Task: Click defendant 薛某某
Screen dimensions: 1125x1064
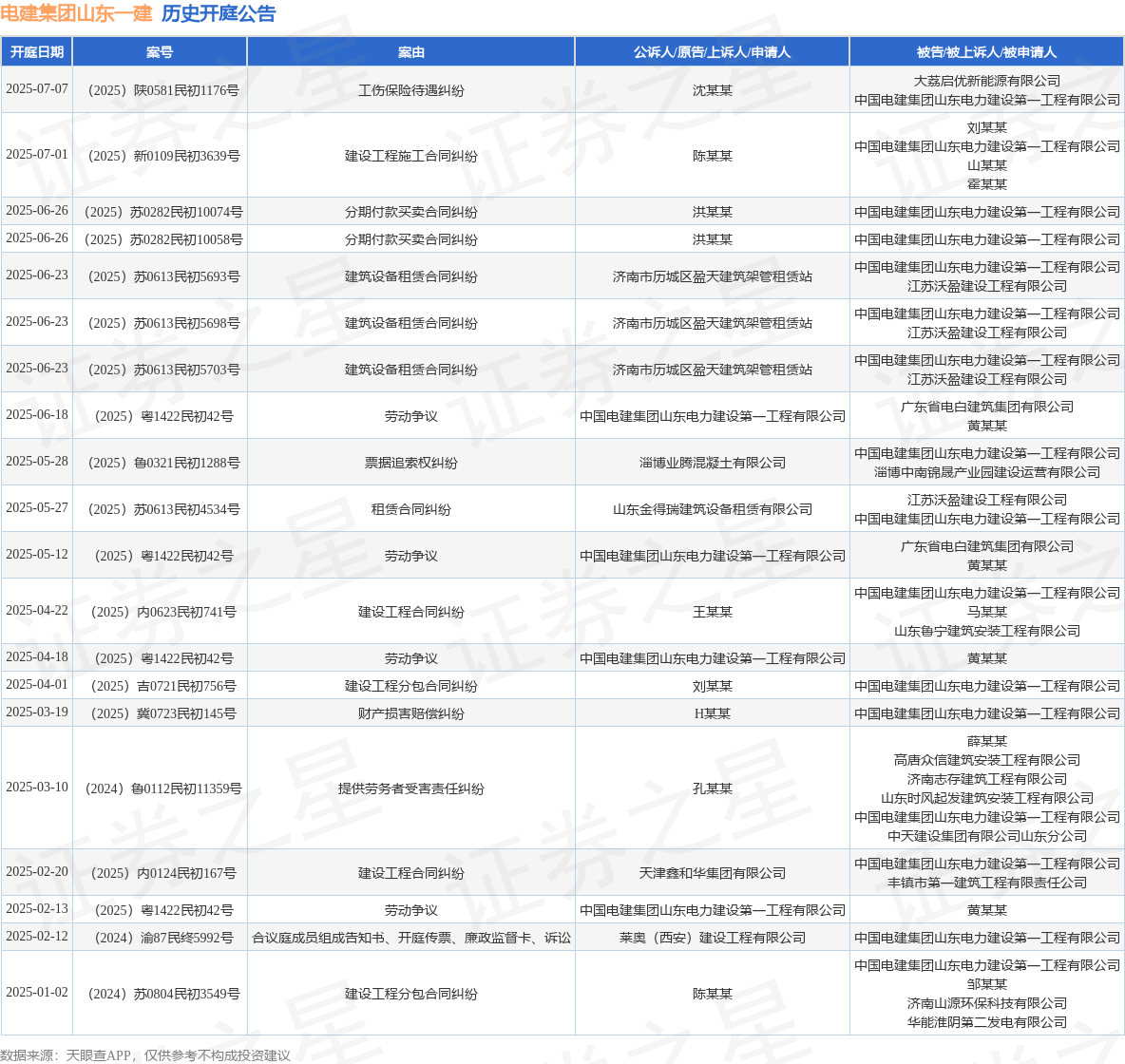Action: click(x=986, y=741)
